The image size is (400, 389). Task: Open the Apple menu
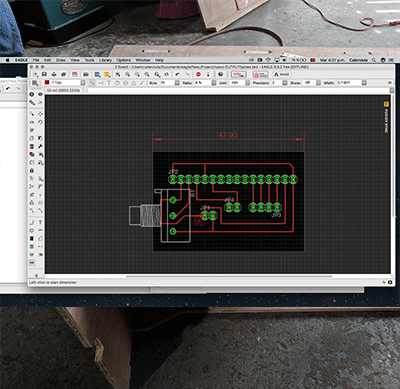(x=7, y=60)
